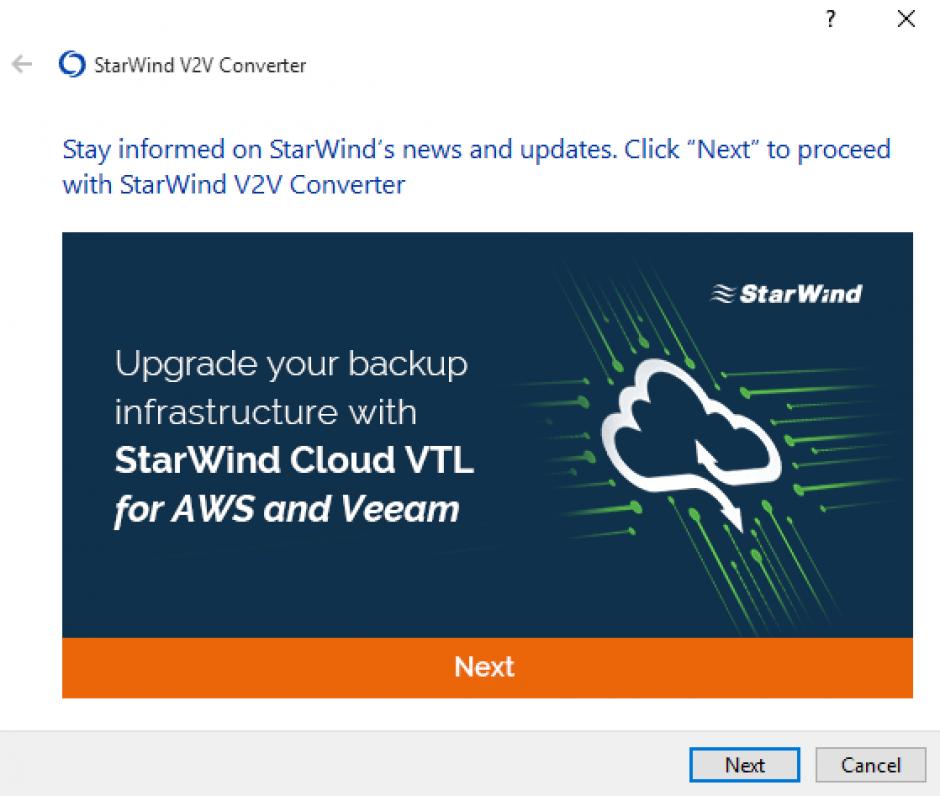Image resolution: width=940 pixels, height=796 pixels.
Task: Click the Next button at the dialog bottom
Action: click(x=744, y=765)
